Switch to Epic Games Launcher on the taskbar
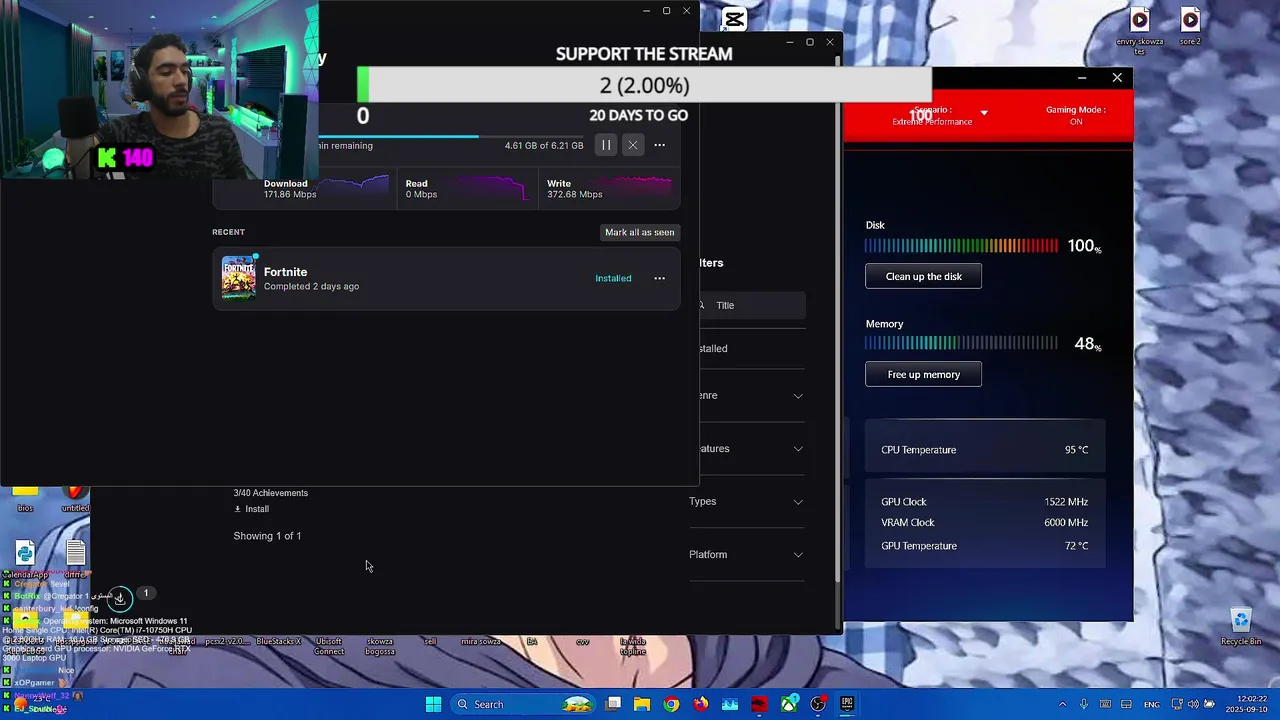1280x720 pixels. (847, 704)
